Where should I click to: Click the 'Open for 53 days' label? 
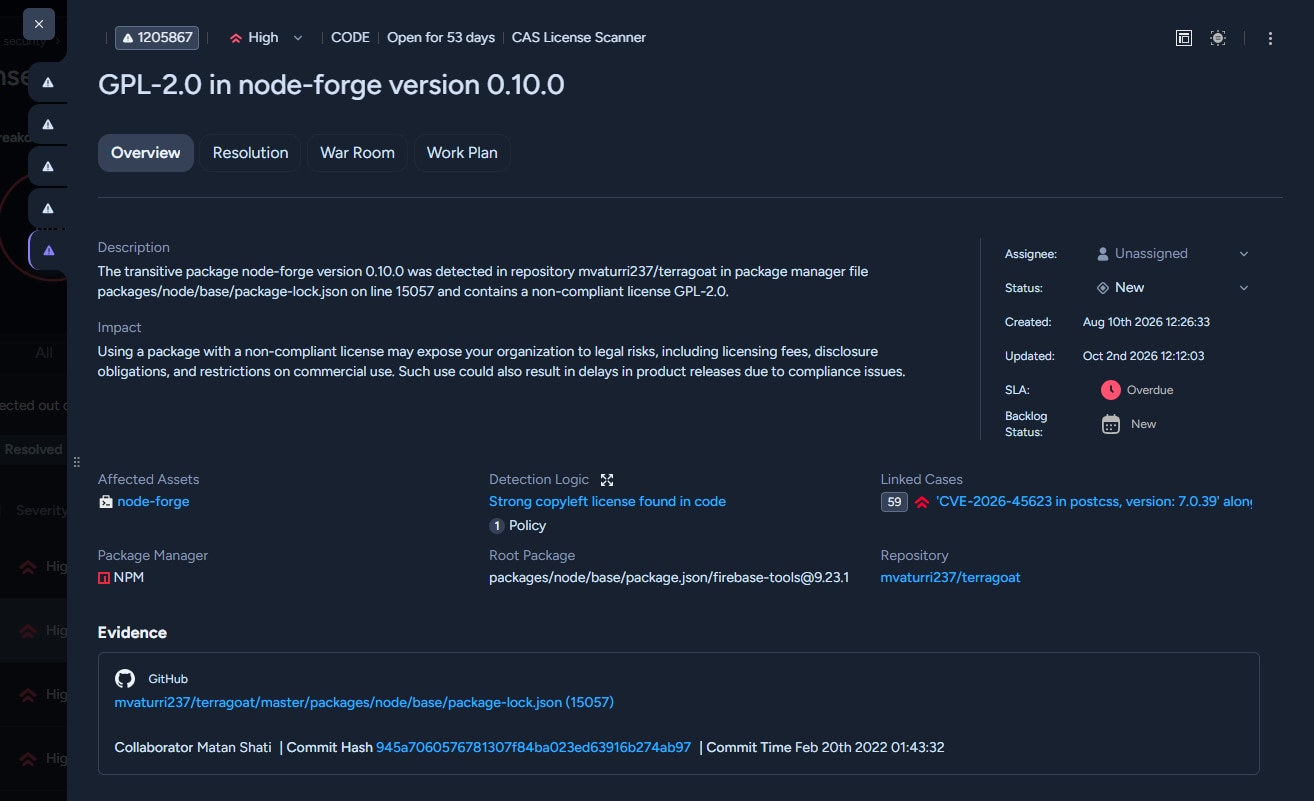pyautogui.click(x=441, y=38)
